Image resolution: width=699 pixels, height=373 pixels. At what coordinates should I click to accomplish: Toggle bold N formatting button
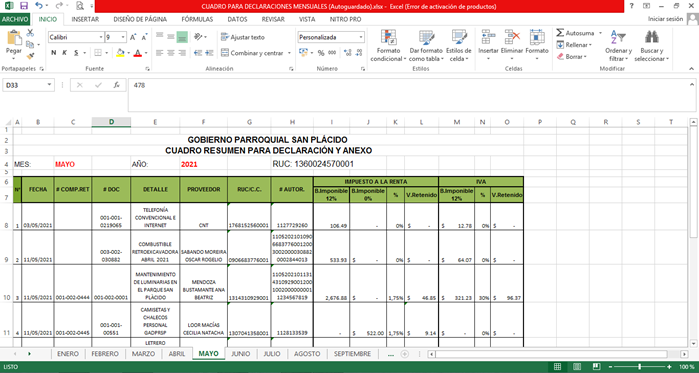53,53
